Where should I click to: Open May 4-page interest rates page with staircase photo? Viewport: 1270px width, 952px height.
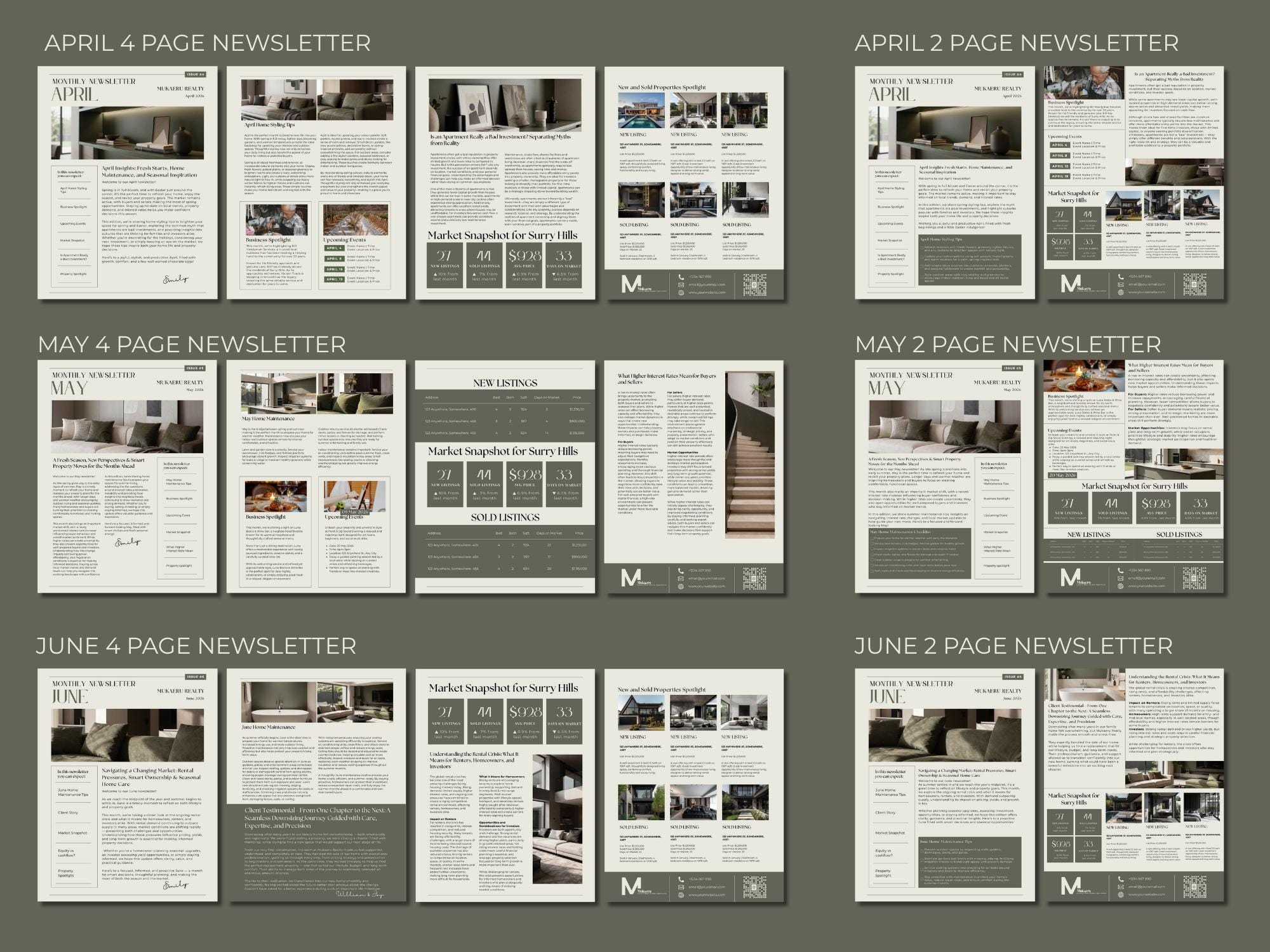(x=694, y=477)
